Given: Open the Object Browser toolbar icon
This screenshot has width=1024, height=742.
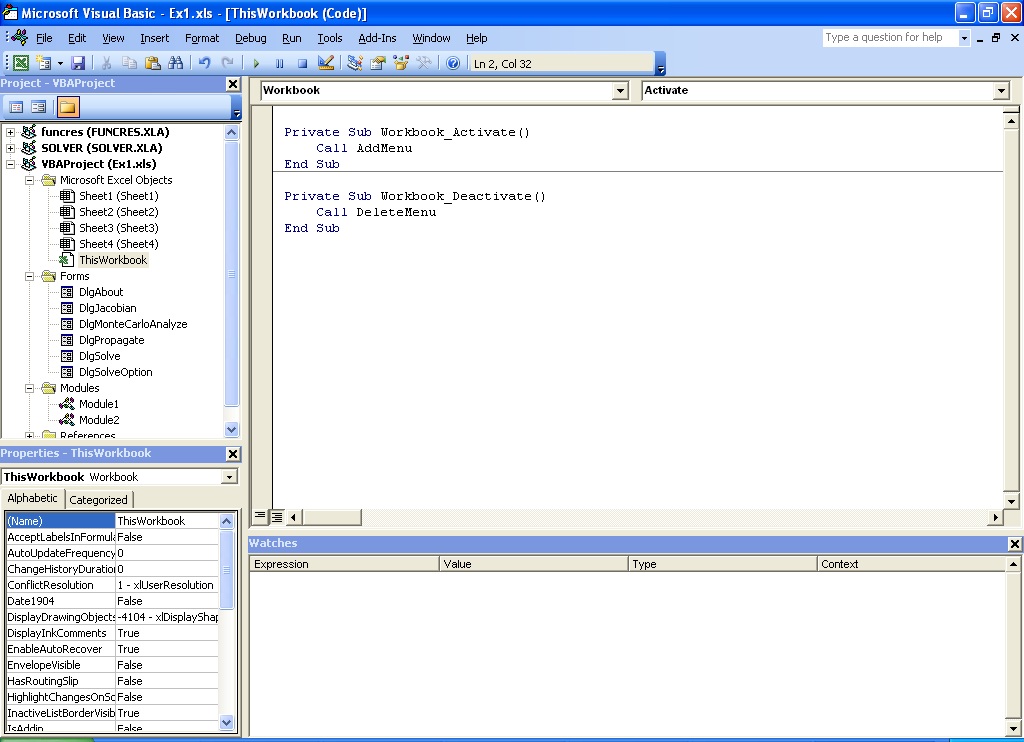Looking at the screenshot, I should (x=400, y=63).
